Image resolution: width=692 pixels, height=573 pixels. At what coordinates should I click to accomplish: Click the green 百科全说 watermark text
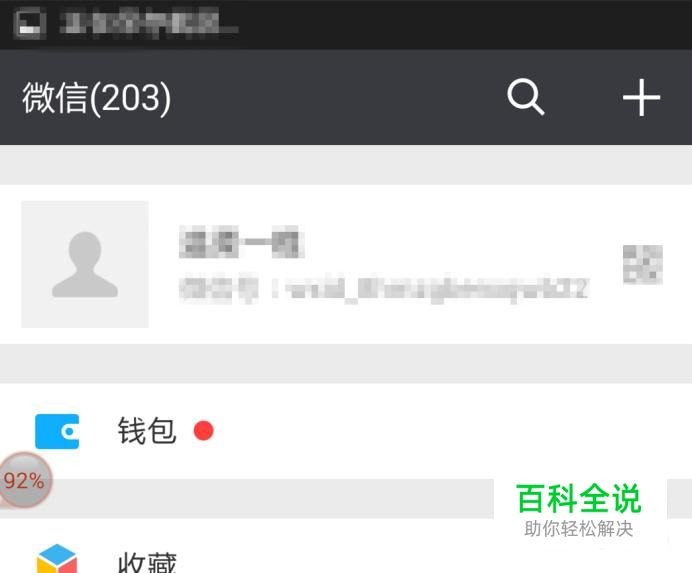pos(579,499)
